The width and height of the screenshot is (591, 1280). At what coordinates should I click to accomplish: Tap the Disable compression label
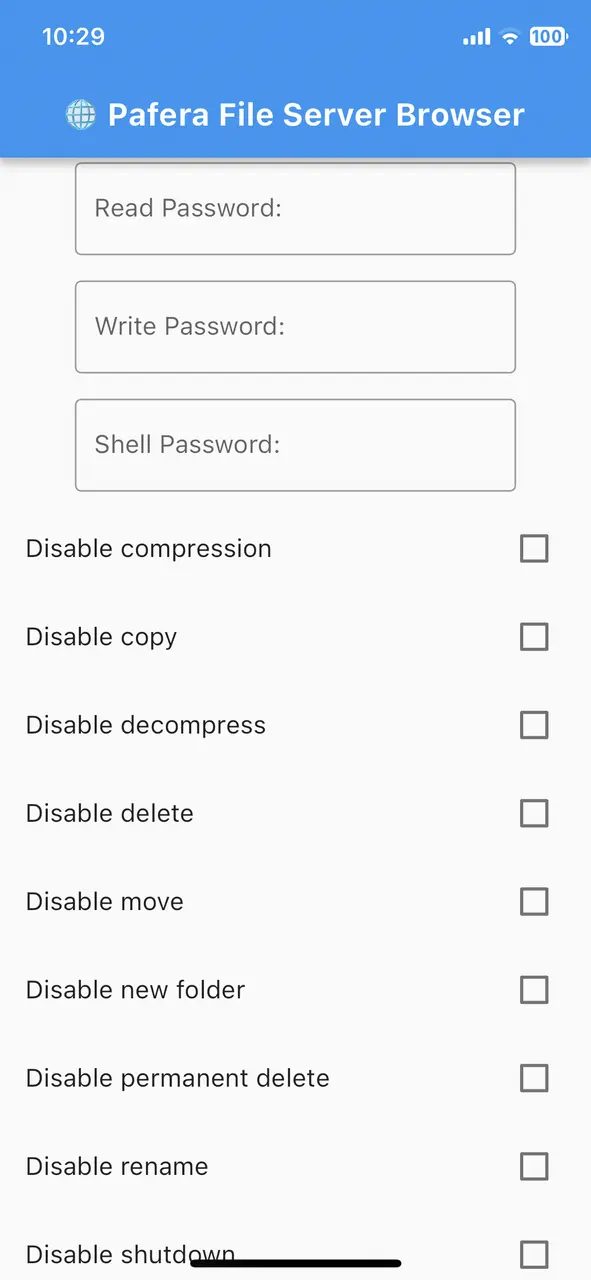pyautogui.click(x=148, y=549)
